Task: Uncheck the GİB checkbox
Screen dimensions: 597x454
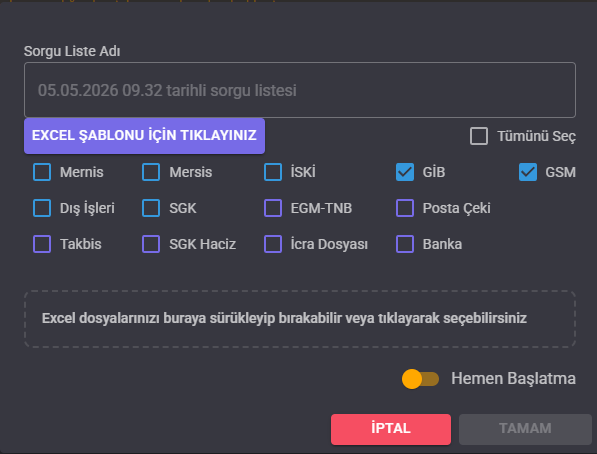Action: tap(405, 172)
